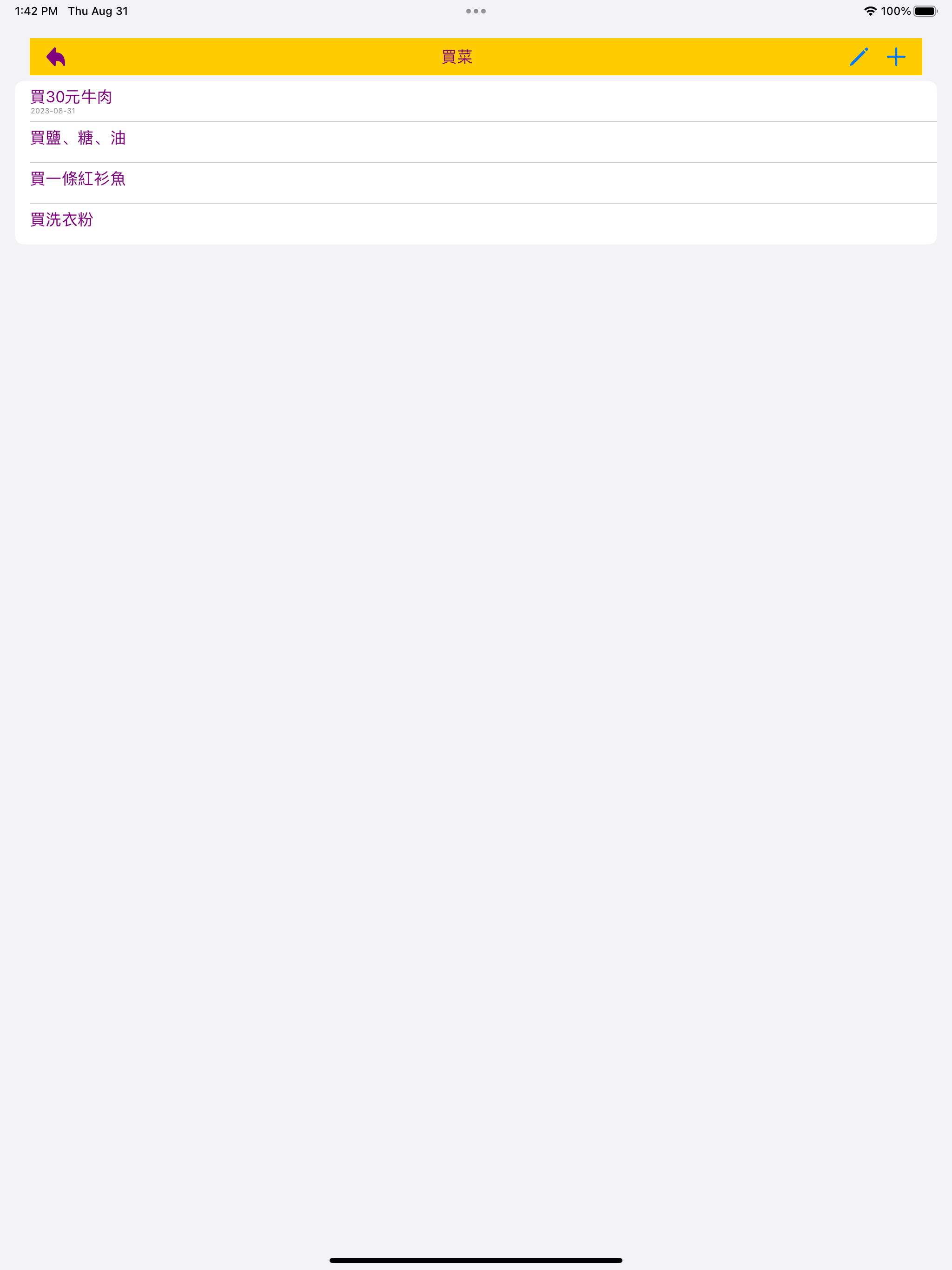Open the three-dot multitasking menu
Image resolution: width=952 pixels, height=1270 pixels.
tap(476, 11)
